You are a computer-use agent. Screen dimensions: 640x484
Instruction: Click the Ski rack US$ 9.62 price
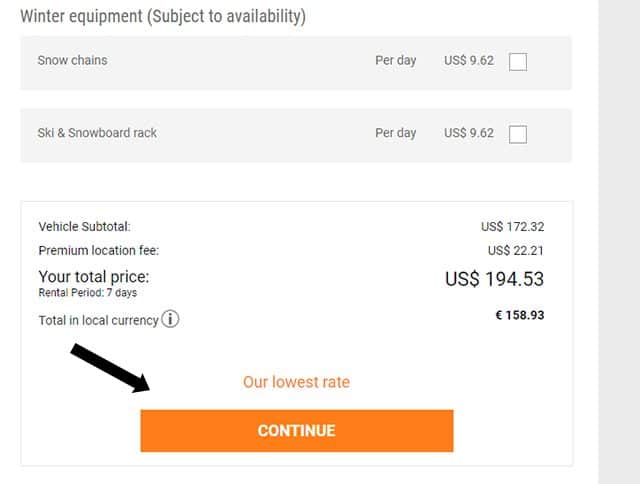(x=469, y=133)
